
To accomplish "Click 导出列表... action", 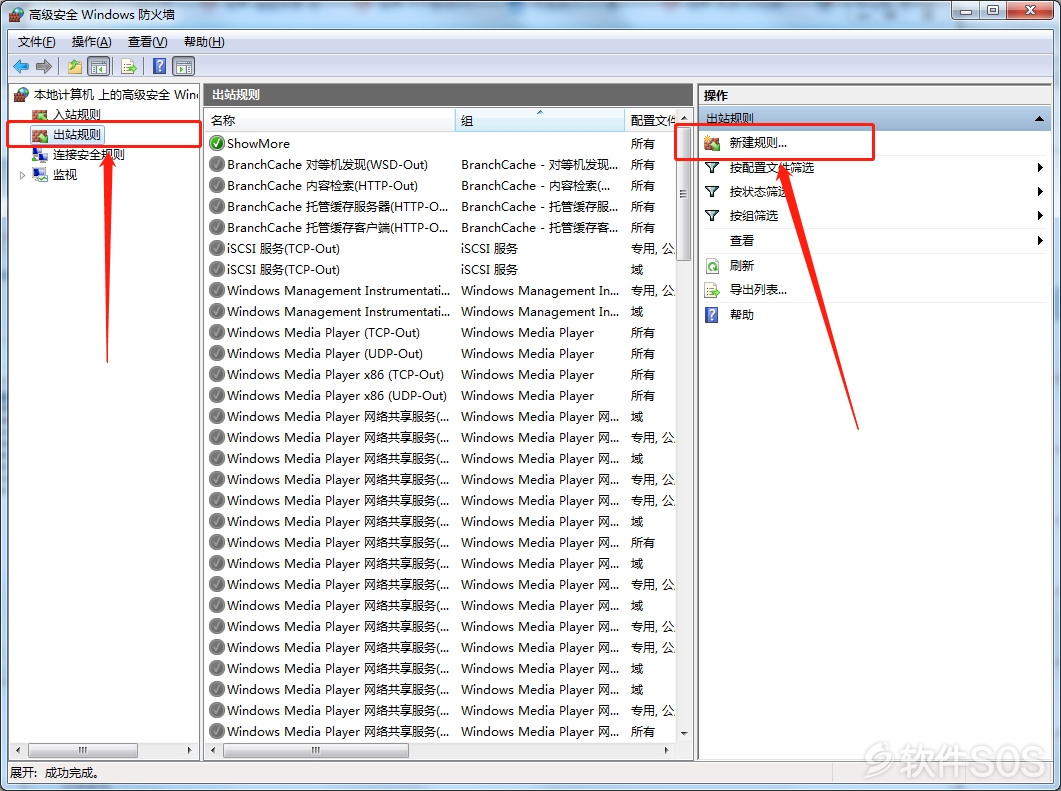I will point(758,290).
